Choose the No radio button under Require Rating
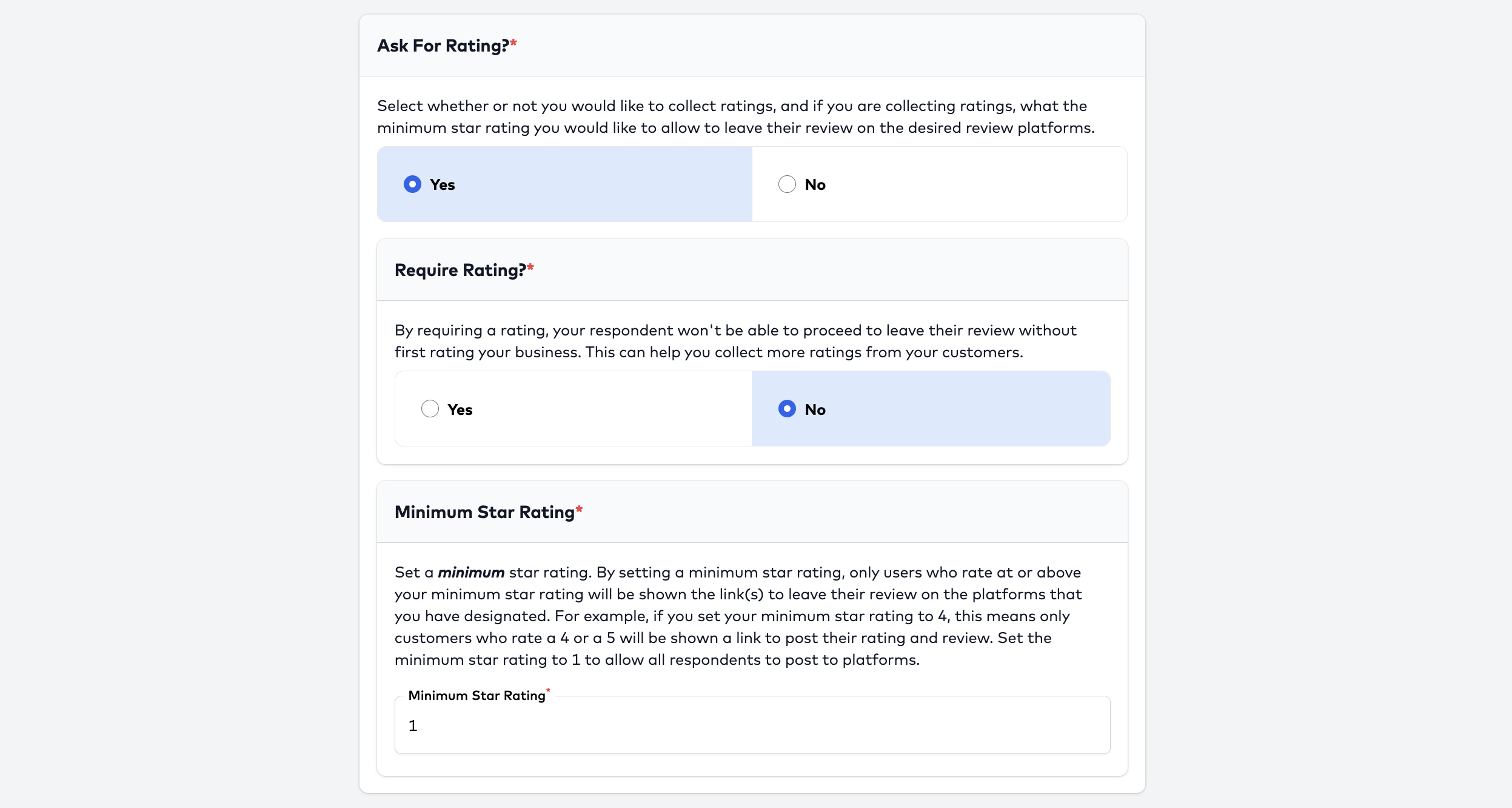Image resolution: width=1512 pixels, height=808 pixels. click(x=787, y=409)
